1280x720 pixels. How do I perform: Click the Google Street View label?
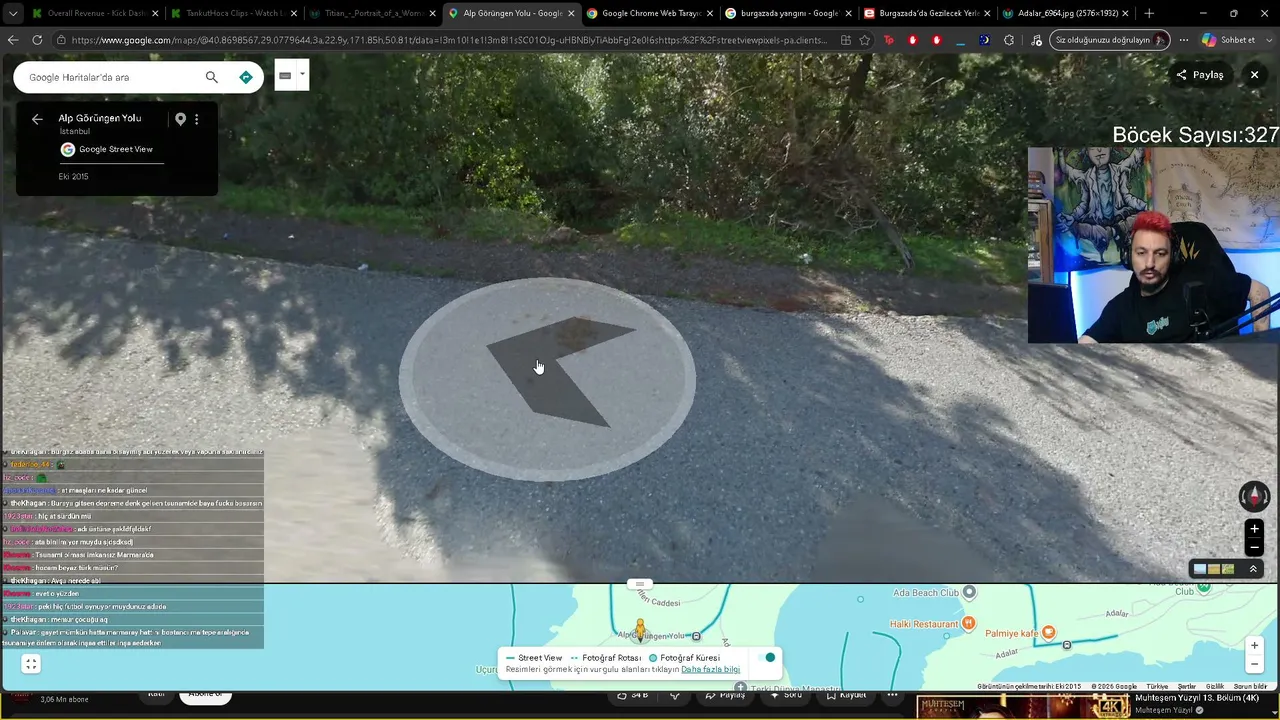116,149
